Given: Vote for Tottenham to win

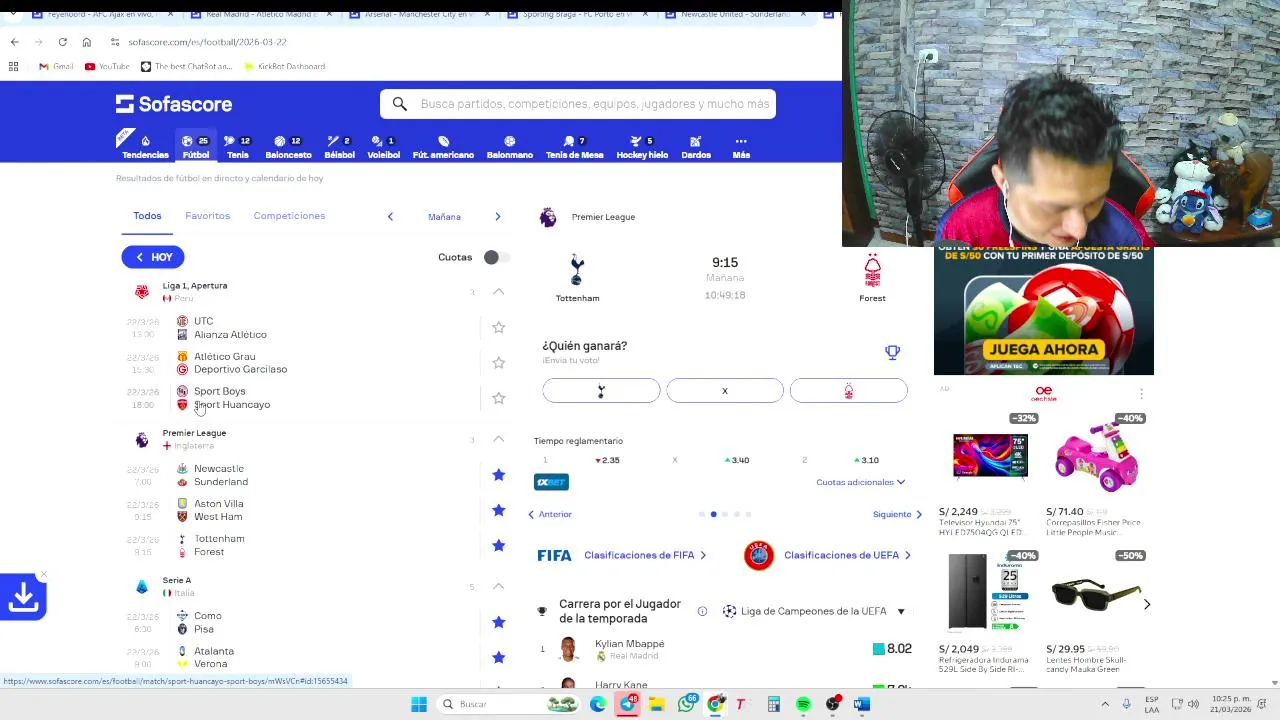Looking at the screenshot, I should (601, 391).
